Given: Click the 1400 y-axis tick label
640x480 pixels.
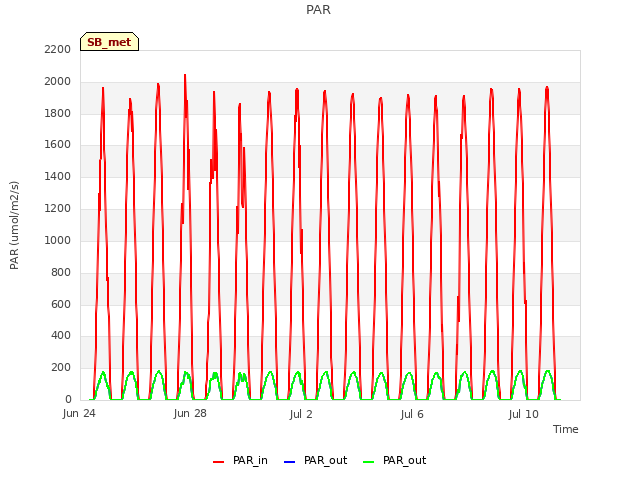Looking at the screenshot, I should pyautogui.click(x=58, y=176).
